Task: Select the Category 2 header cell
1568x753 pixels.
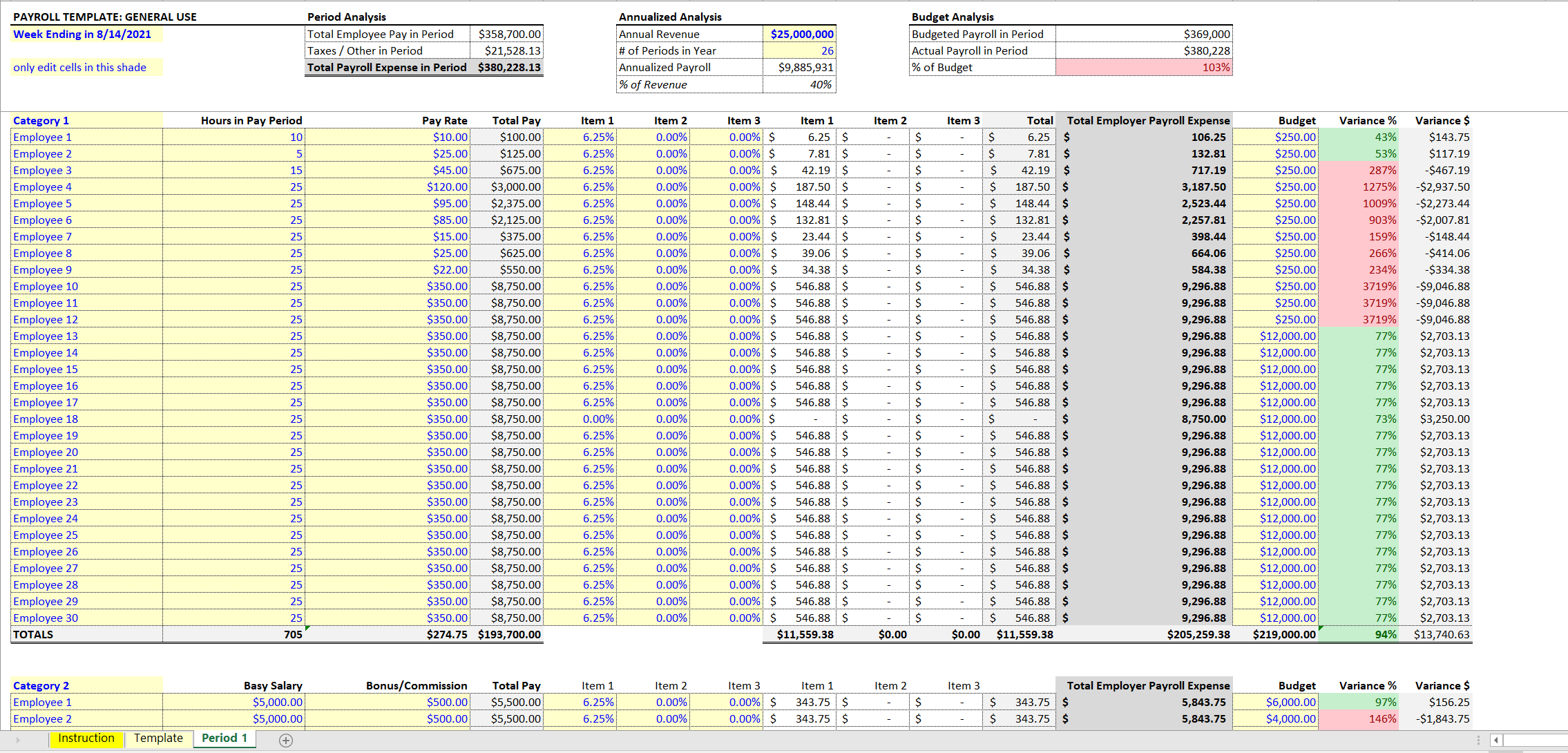Action: click(87, 685)
